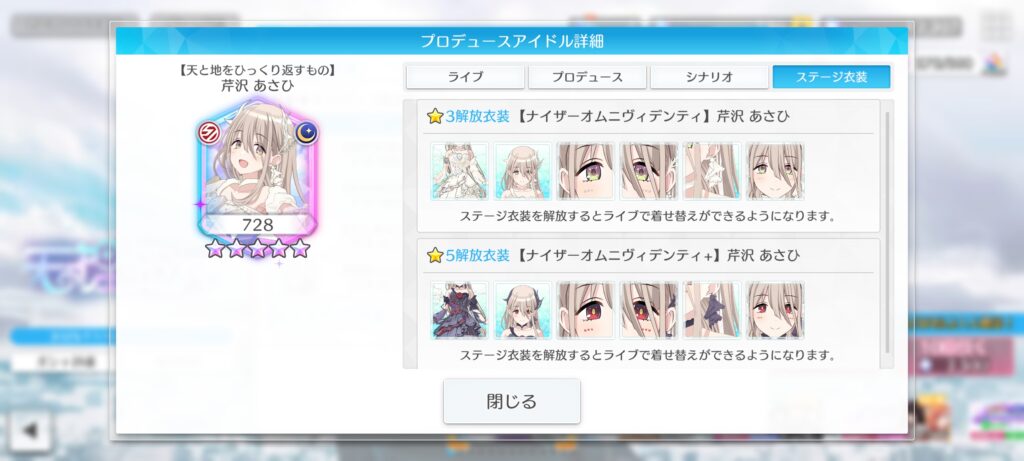Select the ステージ衣装 tab
This screenshot has width=1024, height=461.
(x=831, y=77)
